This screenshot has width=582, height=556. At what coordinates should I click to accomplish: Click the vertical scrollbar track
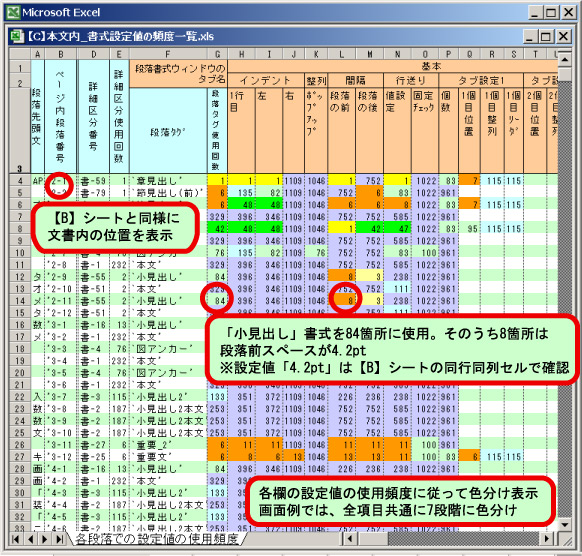565,297
